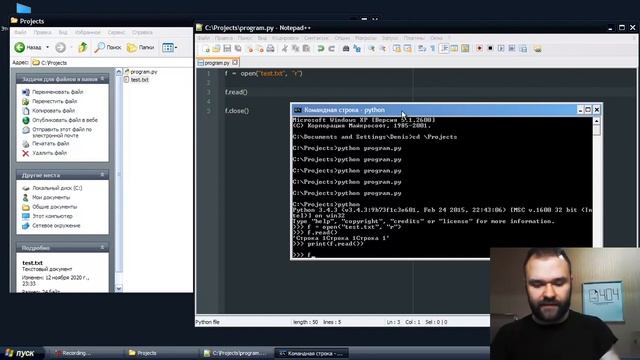Click the Zoom Out icon in Notepad++
The height and width of the screenshot is (360, 640).
click(x=383, y=49)
